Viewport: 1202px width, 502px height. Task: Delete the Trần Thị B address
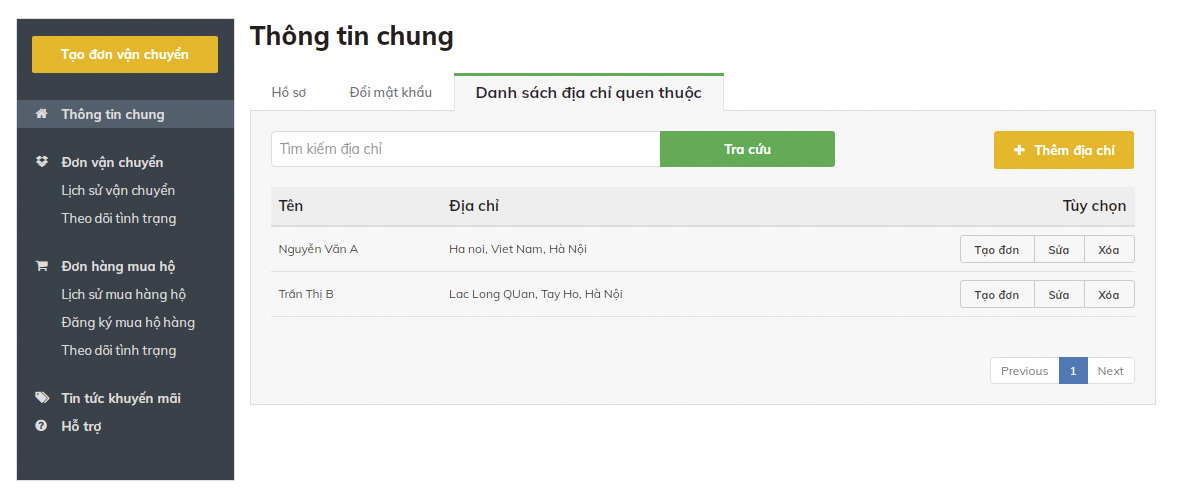point(1109,294)
